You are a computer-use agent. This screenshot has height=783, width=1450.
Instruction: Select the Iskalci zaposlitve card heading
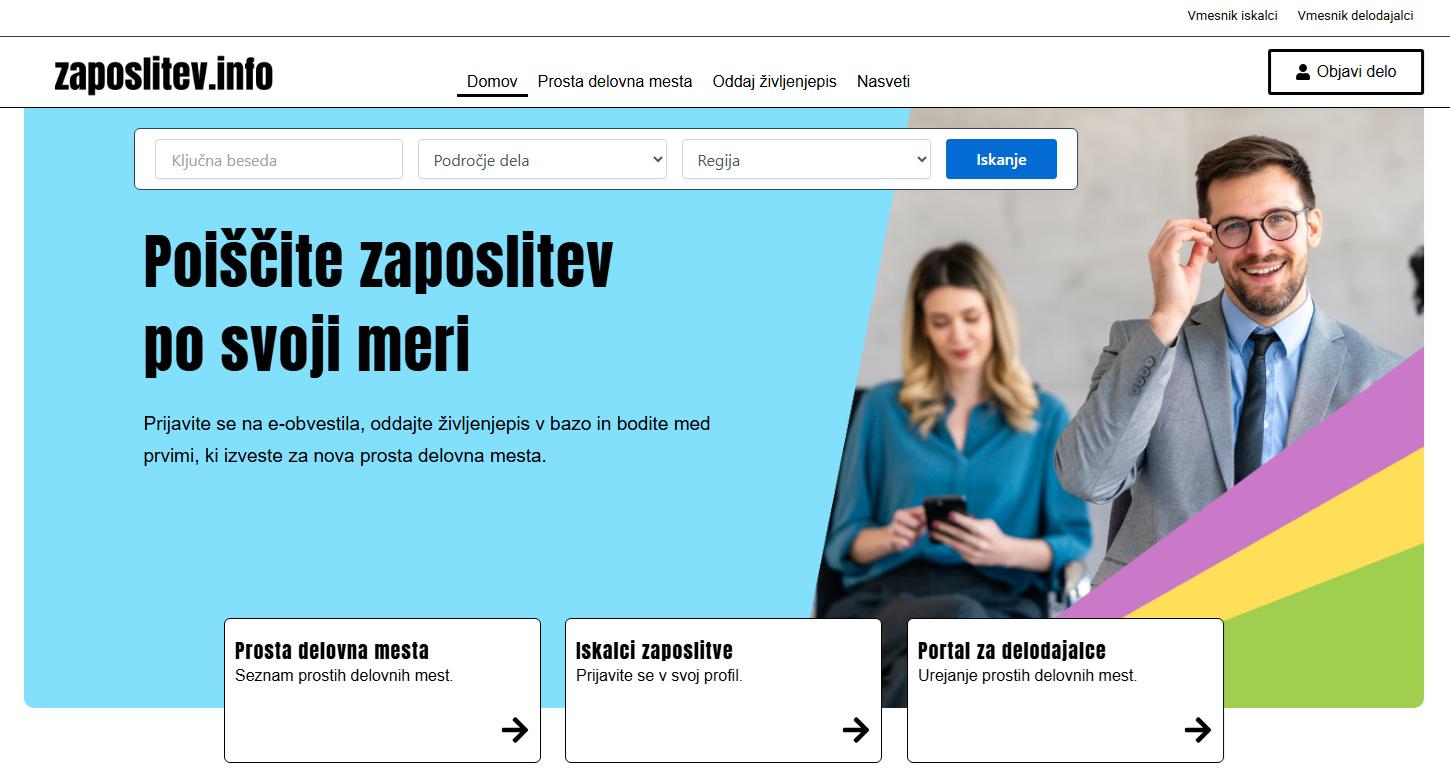click(654, 651)
